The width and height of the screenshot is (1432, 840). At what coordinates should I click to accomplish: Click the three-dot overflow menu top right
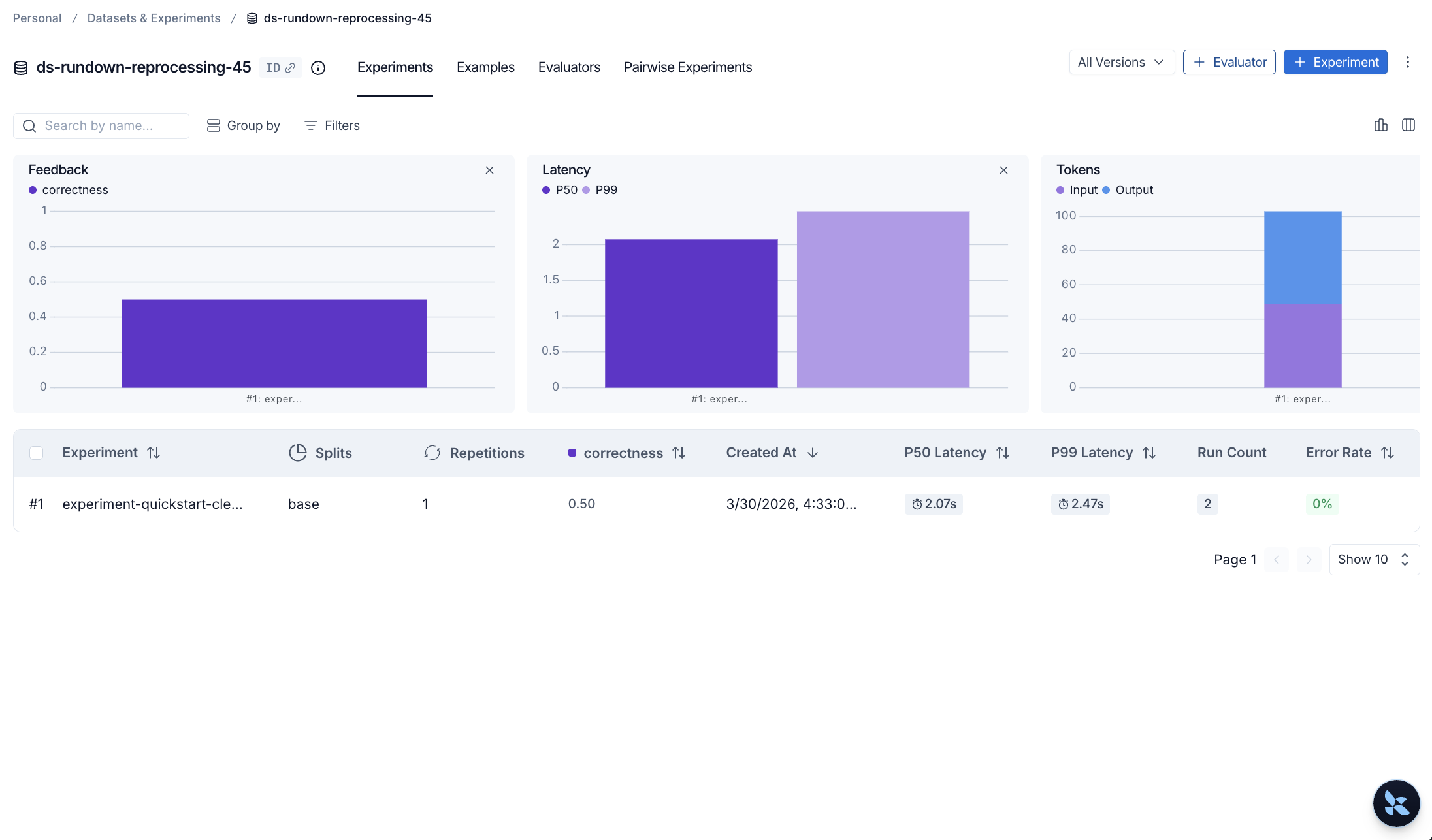point(1408,62)
